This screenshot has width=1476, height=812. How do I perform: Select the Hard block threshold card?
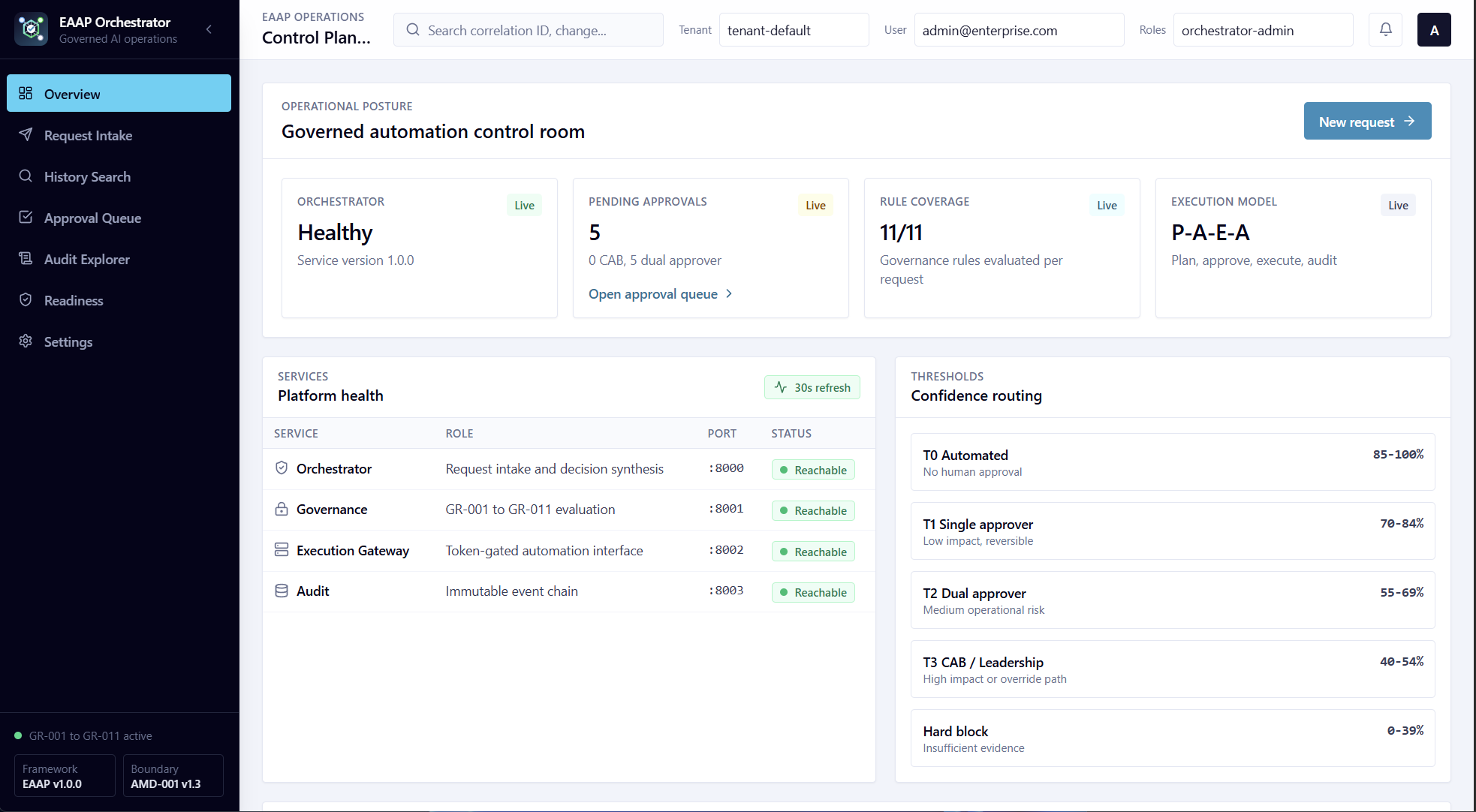[1173, 738]
